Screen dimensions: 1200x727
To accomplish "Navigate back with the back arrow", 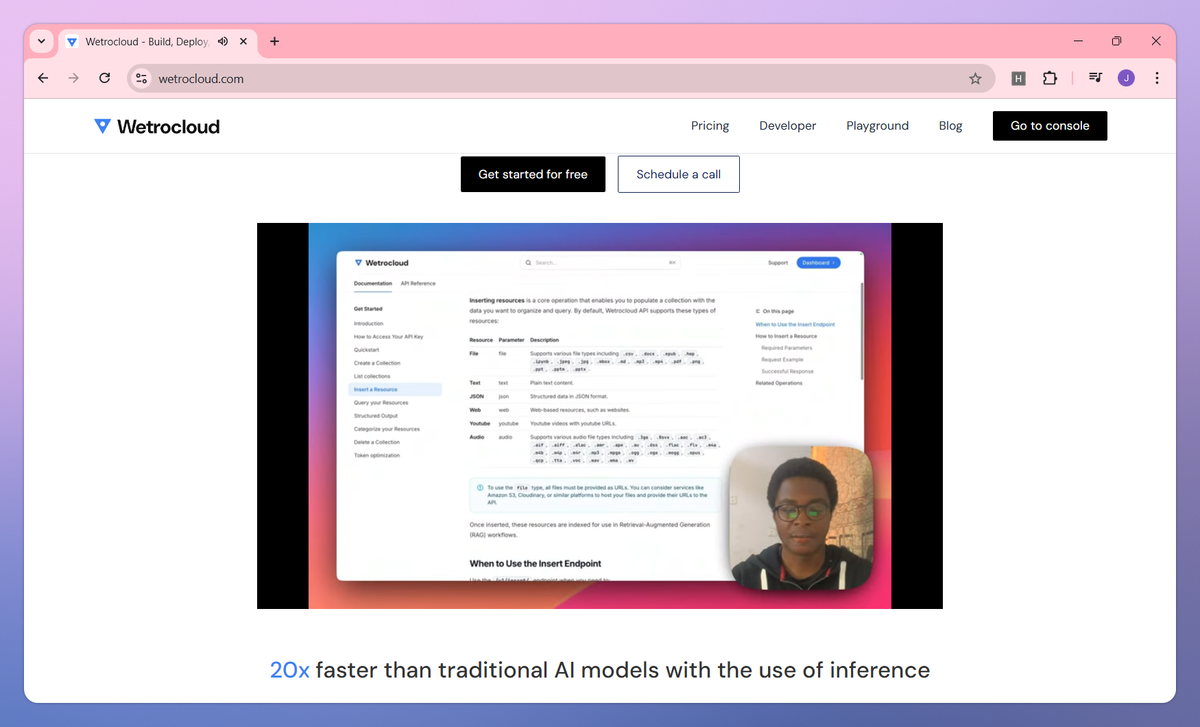I will coord(42,77).
